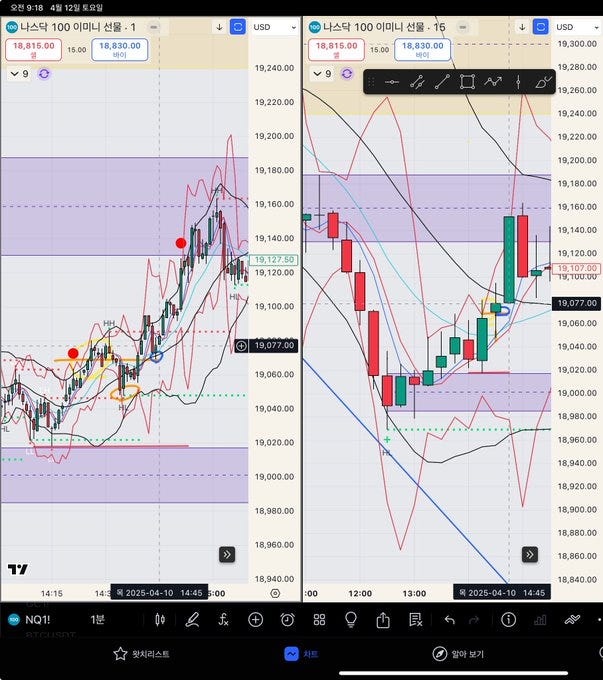The image size is (603, 680).
Task: Select the vertical line drawing tool
Action: click(x=518, y=82)
